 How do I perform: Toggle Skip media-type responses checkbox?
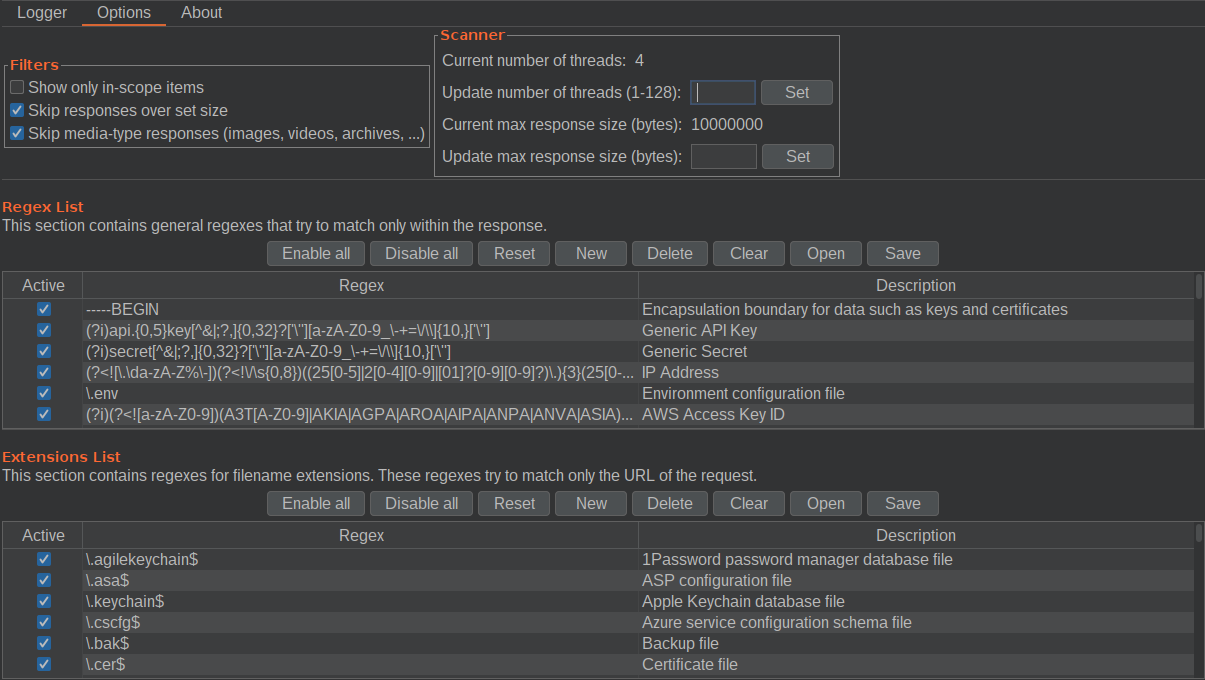point(17,134)
